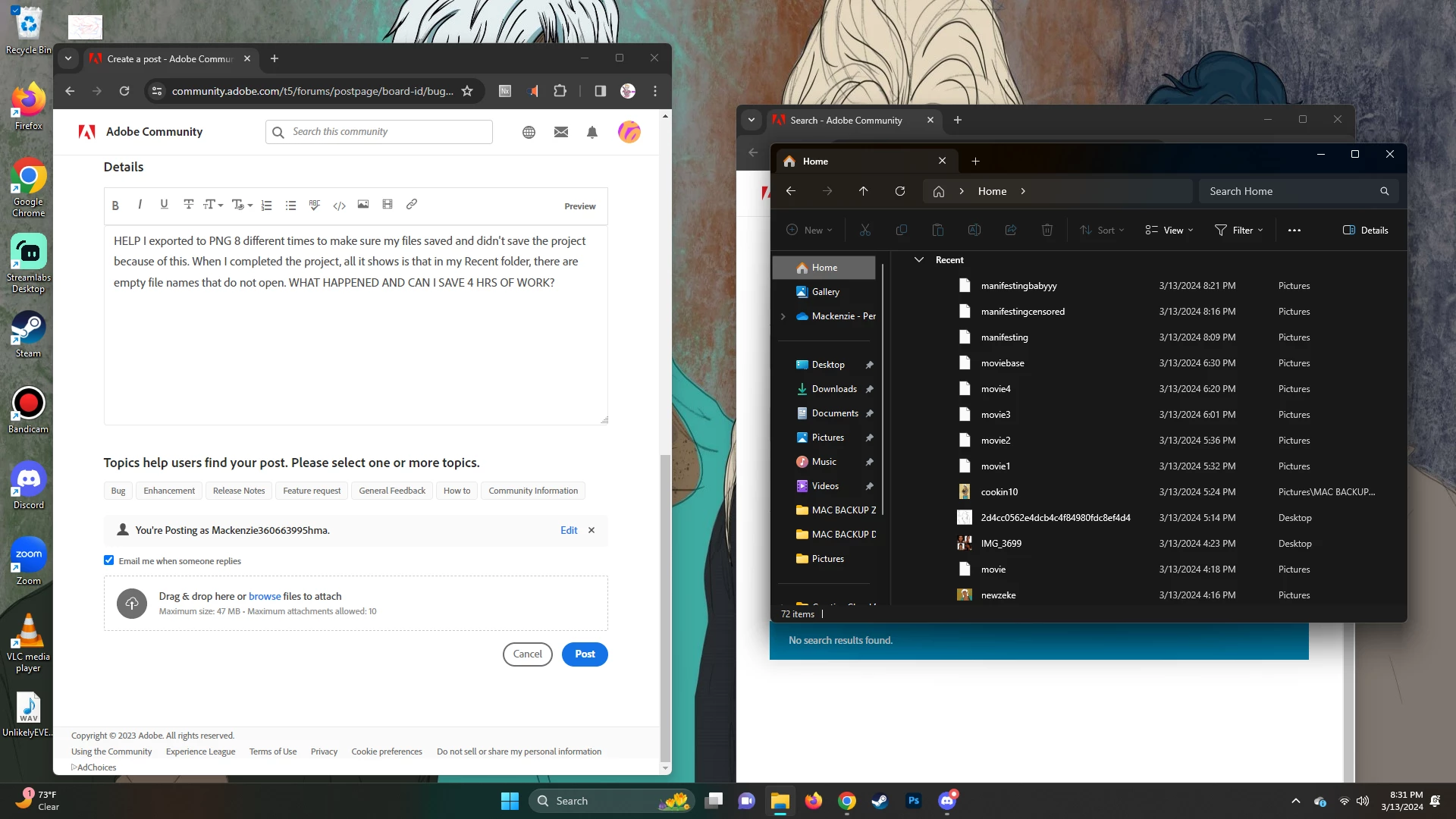The image size is (1456, 819).
Task: Click the browse link to attach files
Action: click(x=265, y=596)
